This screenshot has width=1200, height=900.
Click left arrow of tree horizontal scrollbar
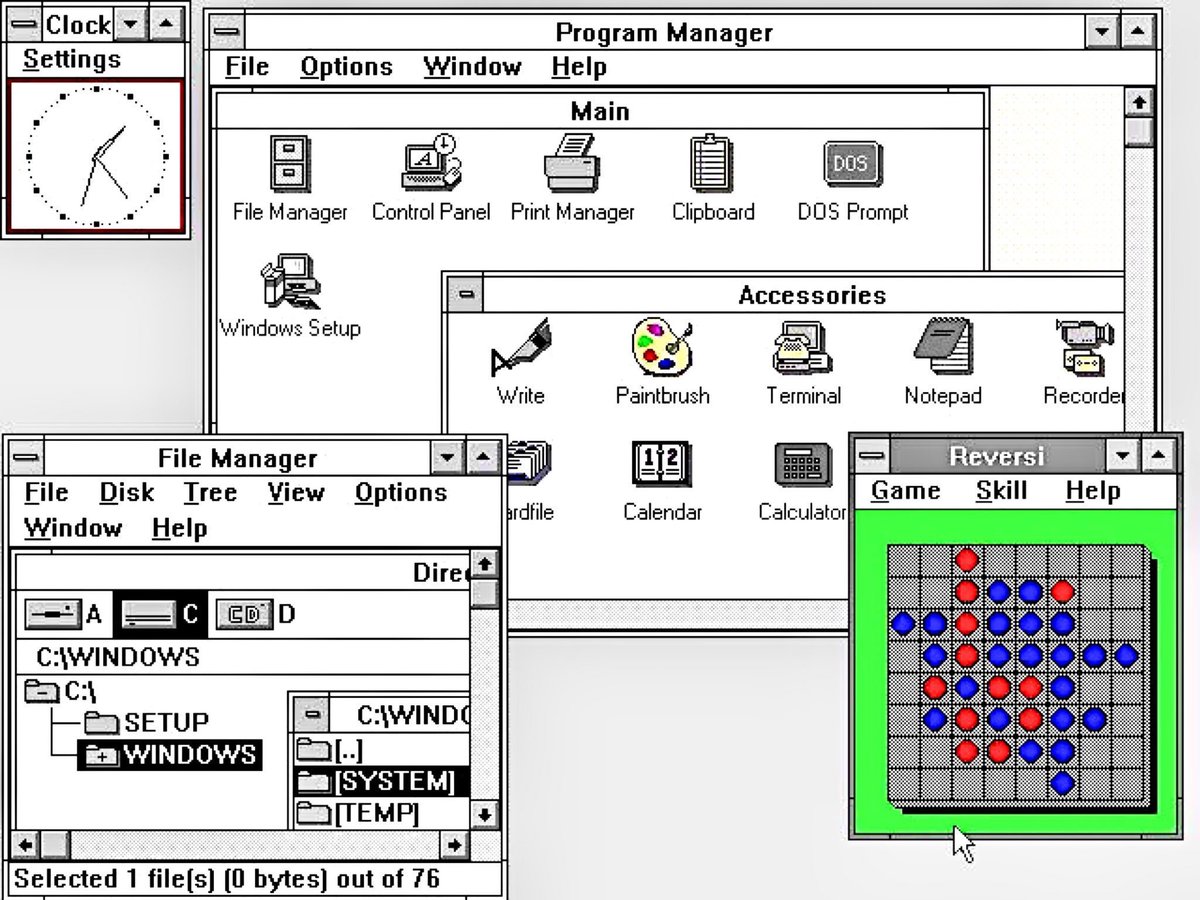[x=26, y=845]
